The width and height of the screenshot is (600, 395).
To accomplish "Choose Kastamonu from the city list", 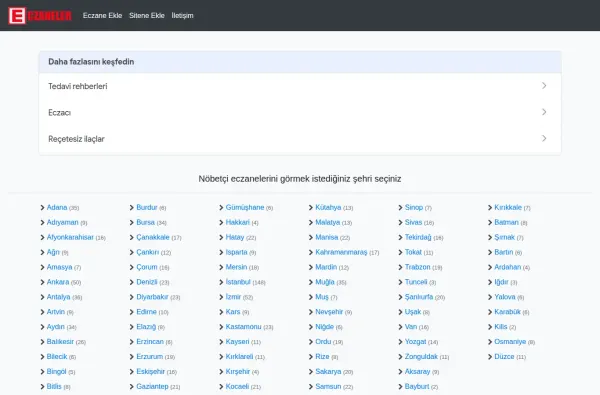I will pos(243,327).
